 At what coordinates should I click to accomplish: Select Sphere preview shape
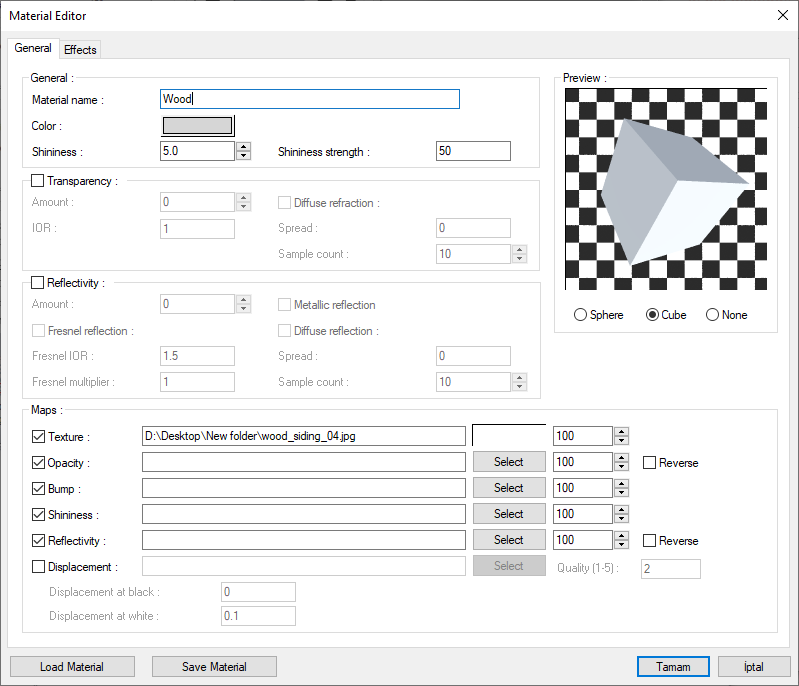click(581, 315)
